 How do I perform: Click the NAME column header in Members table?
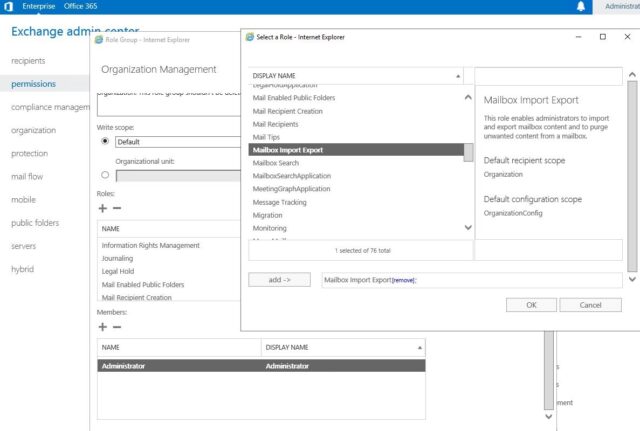pyautogui.click(x=179, y=347)
